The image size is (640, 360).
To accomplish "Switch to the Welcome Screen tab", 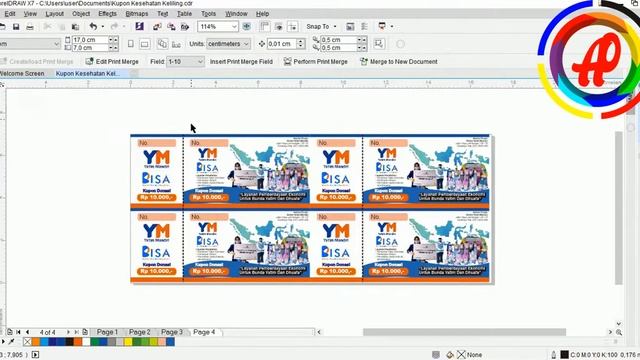I will pyautogui.click(x=22, y=73).
